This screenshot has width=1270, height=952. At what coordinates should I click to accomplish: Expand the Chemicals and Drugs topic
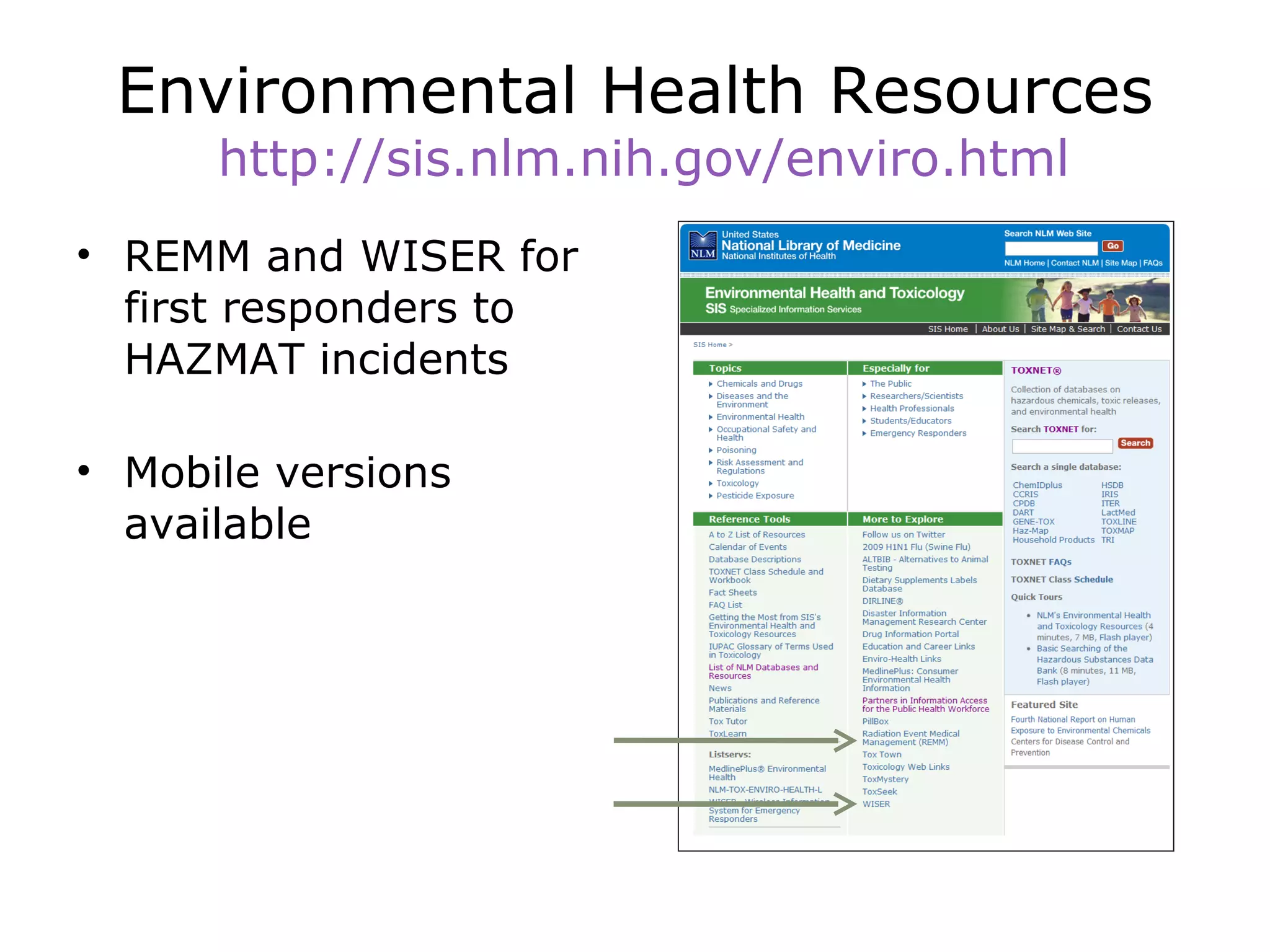click(x=758, y=384)
